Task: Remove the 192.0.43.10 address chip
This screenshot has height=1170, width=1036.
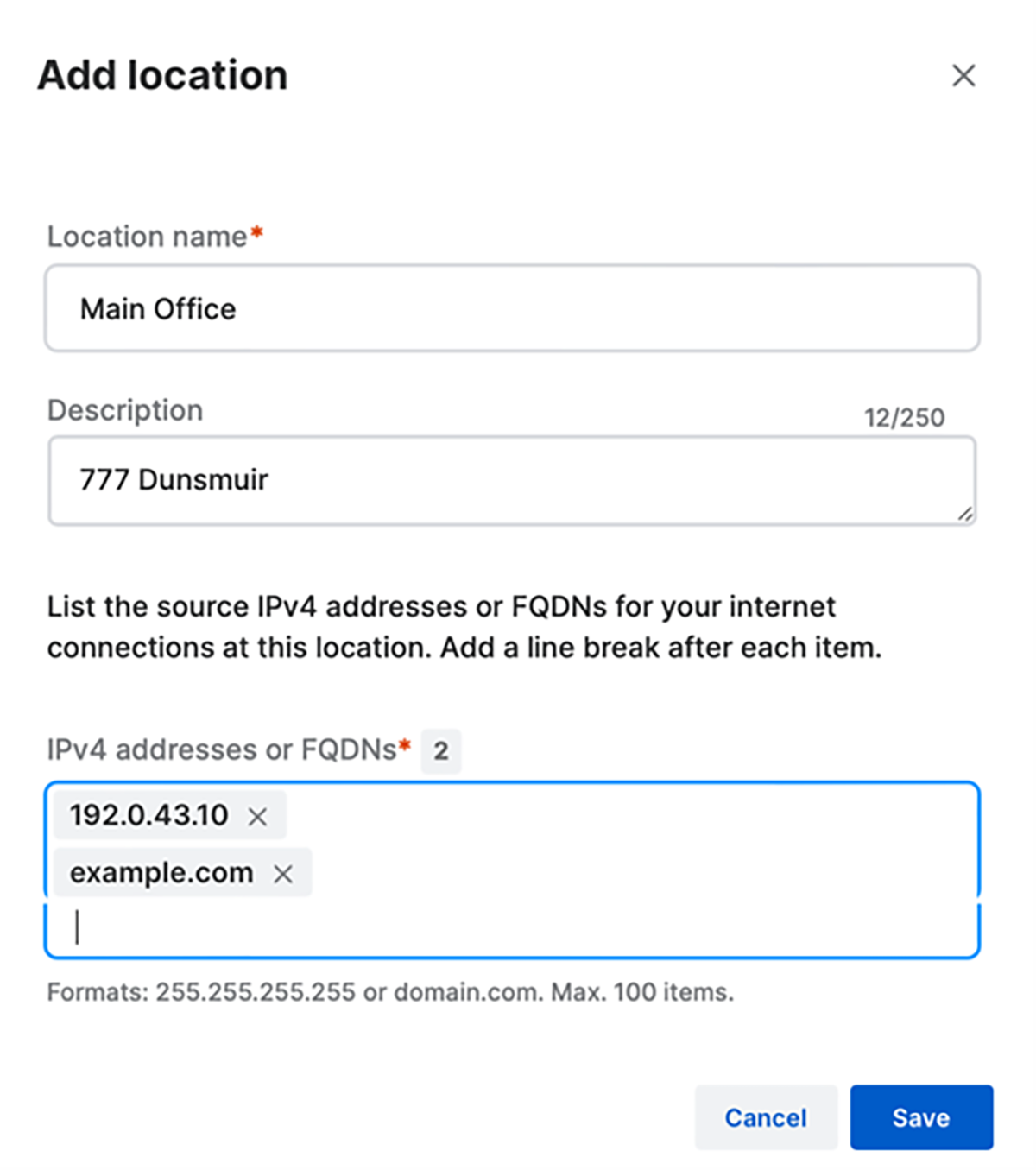Action: point(257,816)
